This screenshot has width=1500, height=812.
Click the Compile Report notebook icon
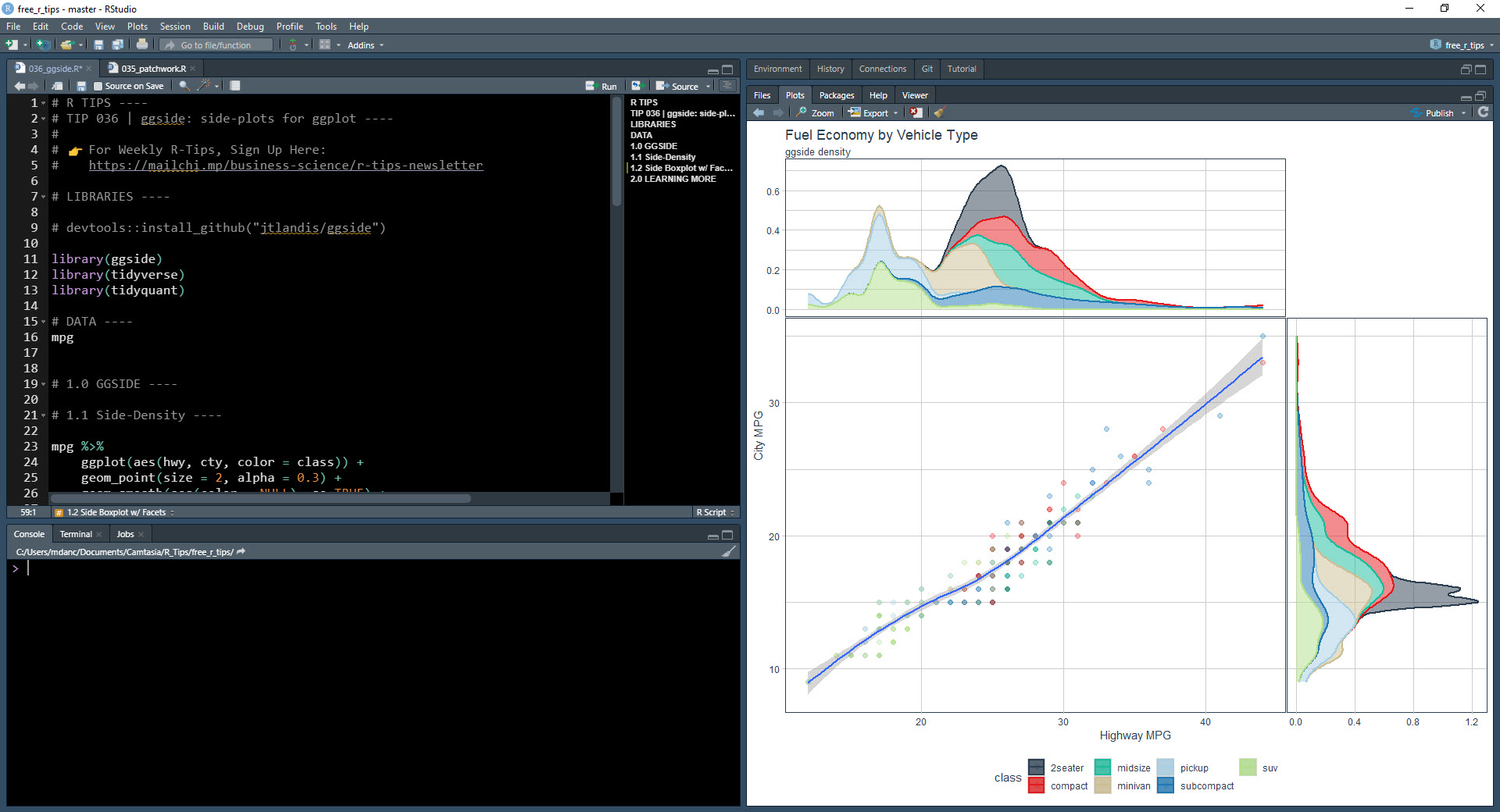pyautogui.click(x=235, y=86)
